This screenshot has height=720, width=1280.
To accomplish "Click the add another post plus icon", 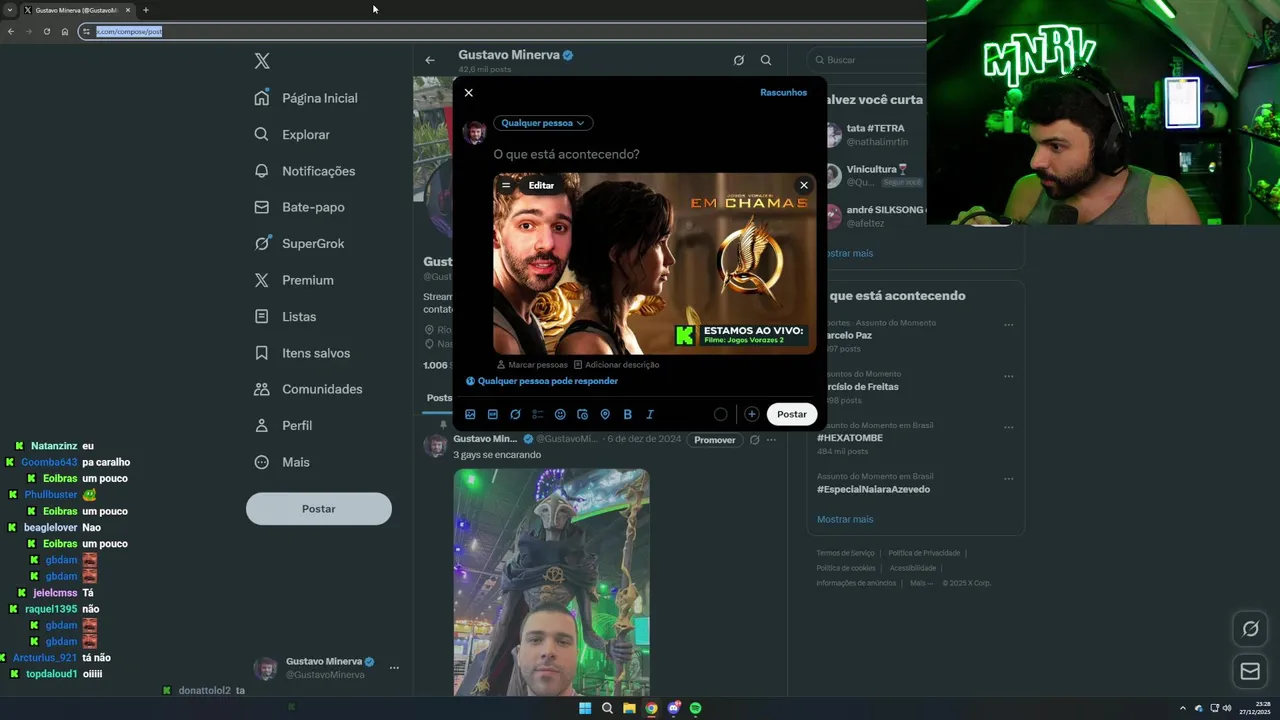I will pos(752,414).
